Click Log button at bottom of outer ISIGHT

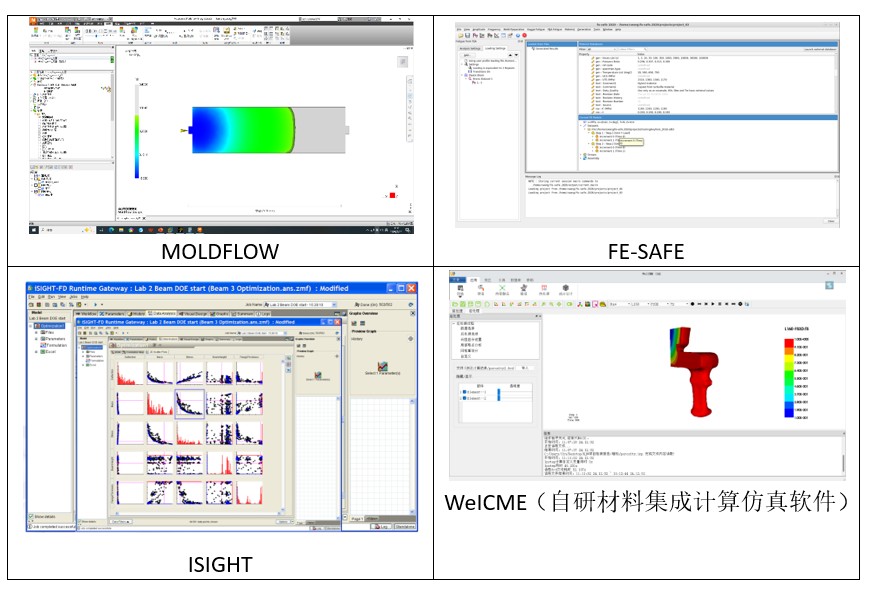(x=381, y=527)
